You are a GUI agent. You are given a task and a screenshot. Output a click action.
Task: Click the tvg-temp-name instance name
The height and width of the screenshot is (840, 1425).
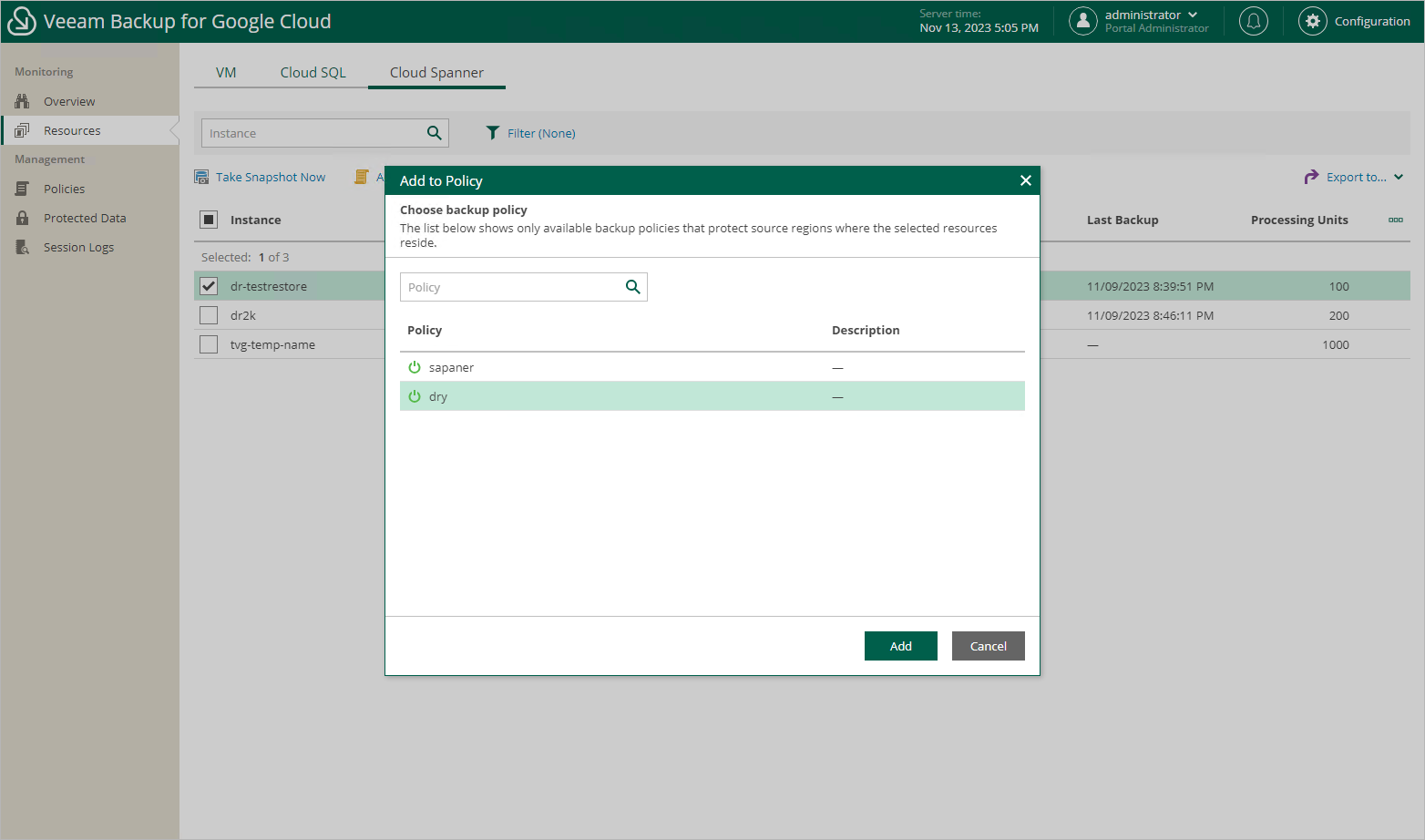point(273,344)
